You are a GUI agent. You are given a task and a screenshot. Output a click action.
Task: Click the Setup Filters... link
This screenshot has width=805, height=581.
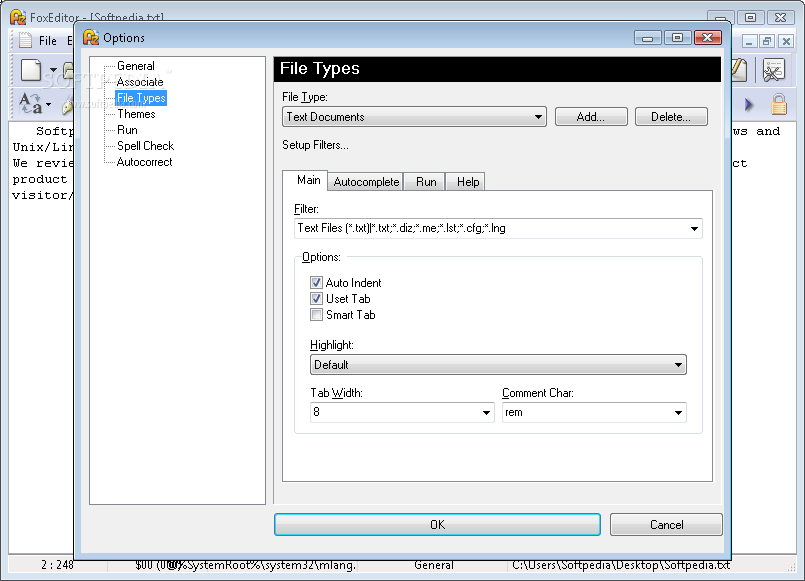click(315, 145)
